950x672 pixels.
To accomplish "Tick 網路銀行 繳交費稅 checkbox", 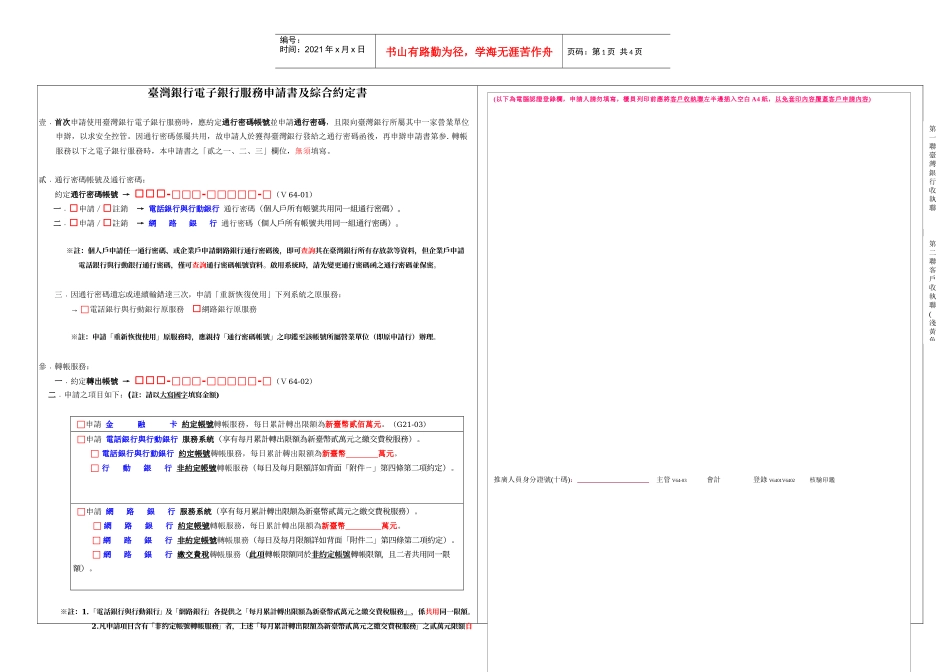I will pyautogui.click(x=96, y=555).
